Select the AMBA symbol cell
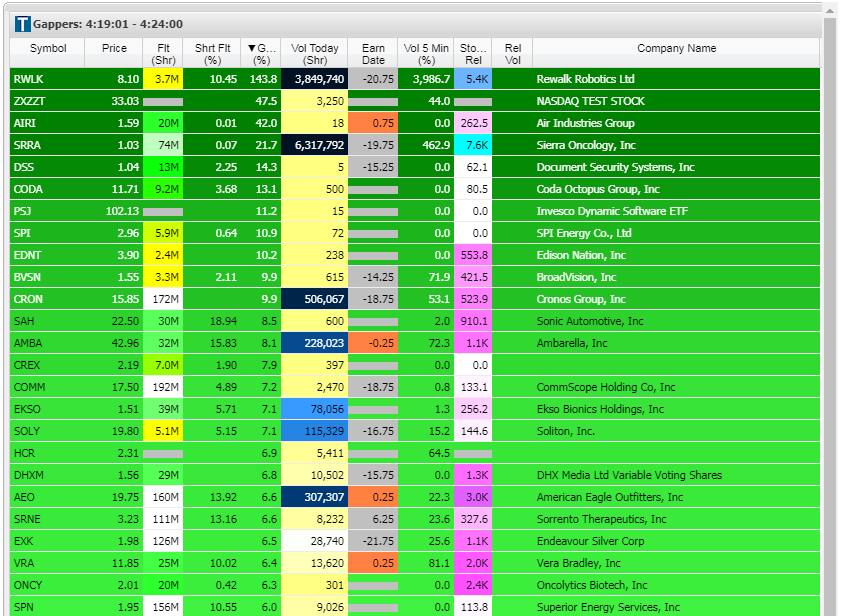 coord(48,343)
